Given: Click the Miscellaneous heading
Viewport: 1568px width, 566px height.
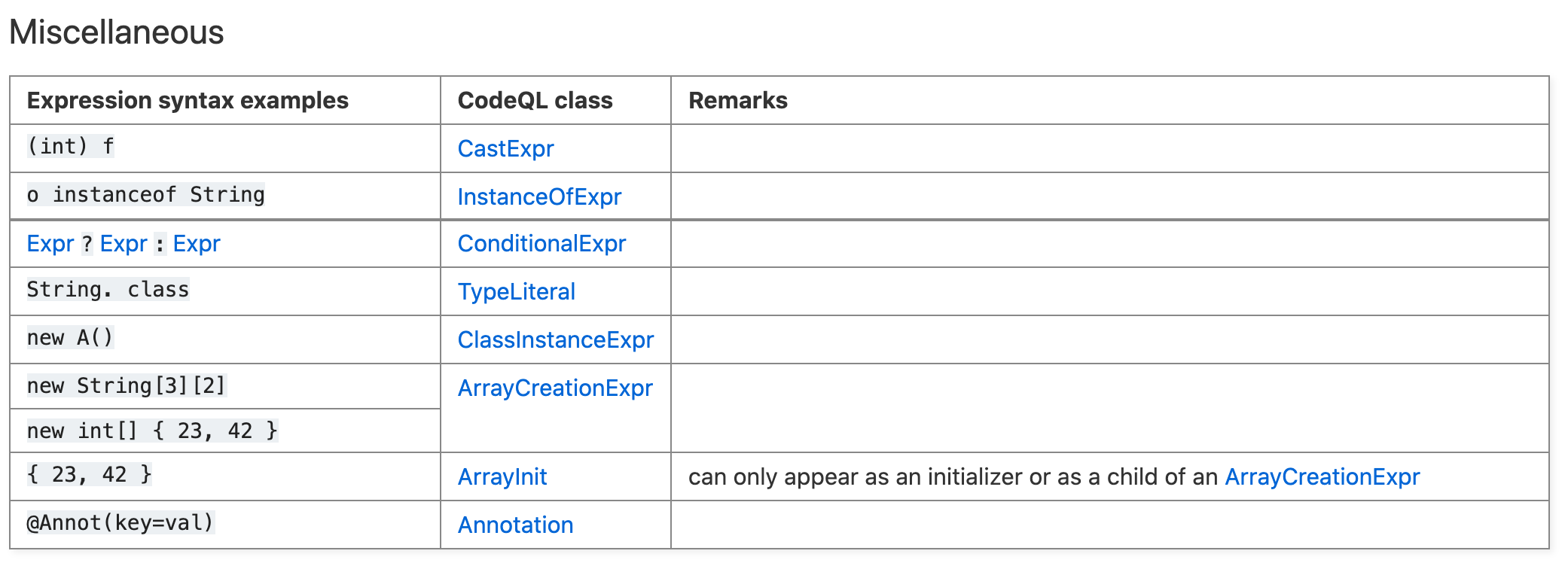Looking at the screenshot, I should coord(117,32).
